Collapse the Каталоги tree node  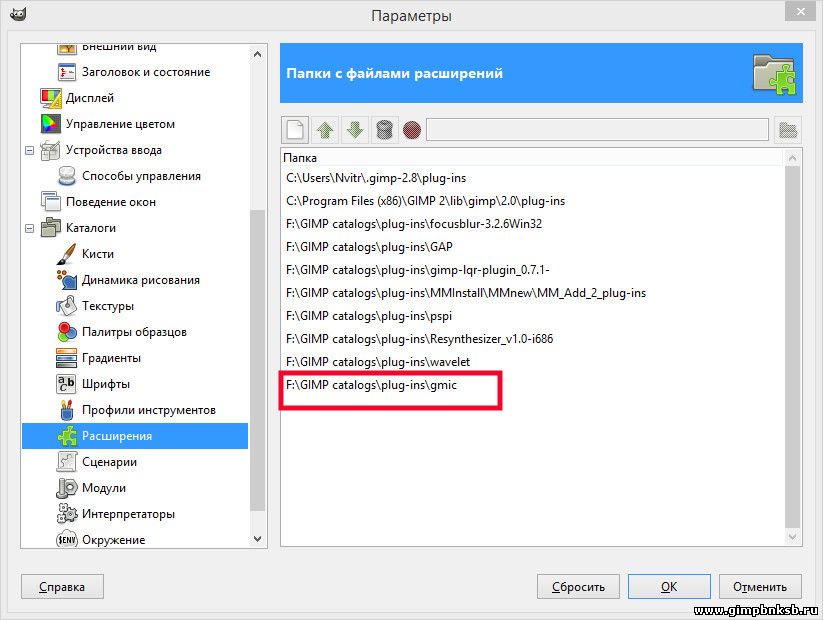(30, 228)
